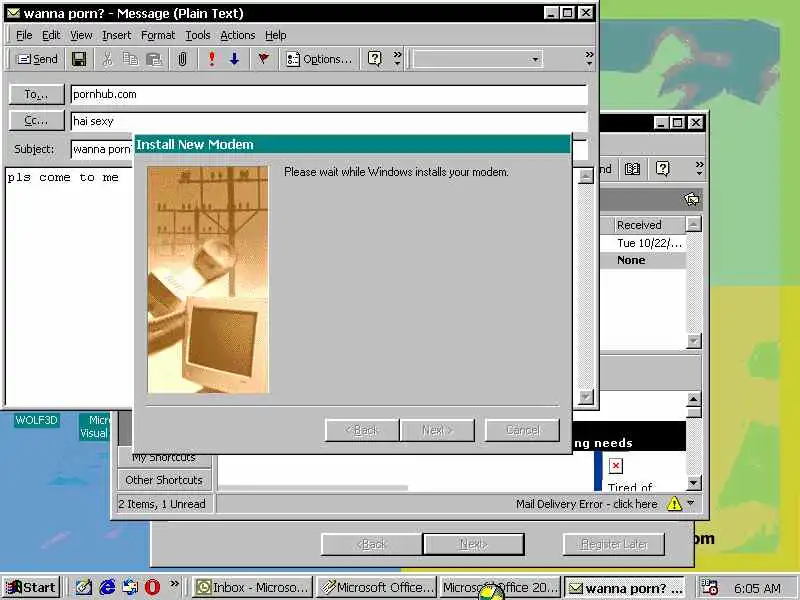Click Next in Install New Modem dialog

coord(437,431)
